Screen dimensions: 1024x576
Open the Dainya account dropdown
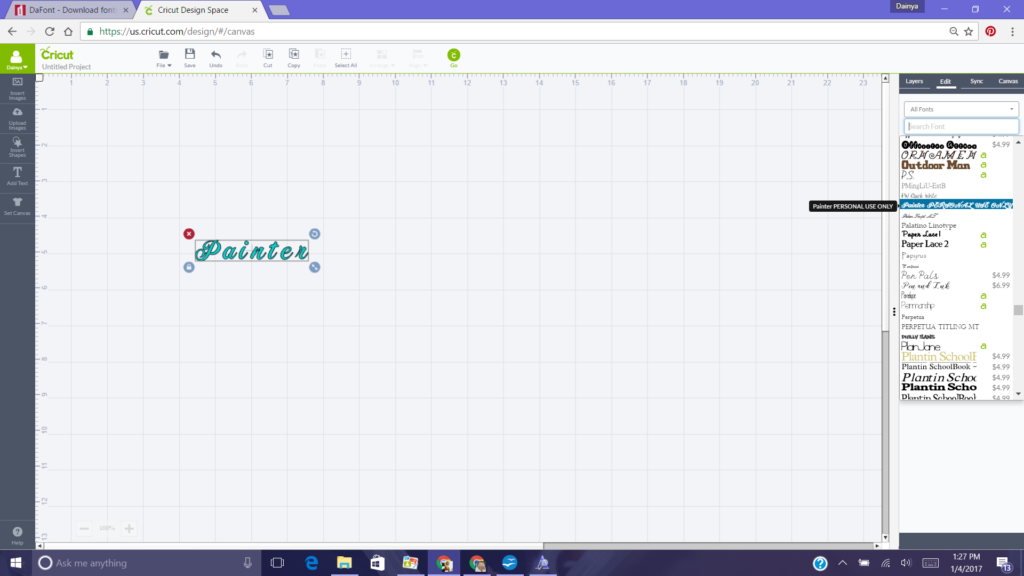(16, 59)
